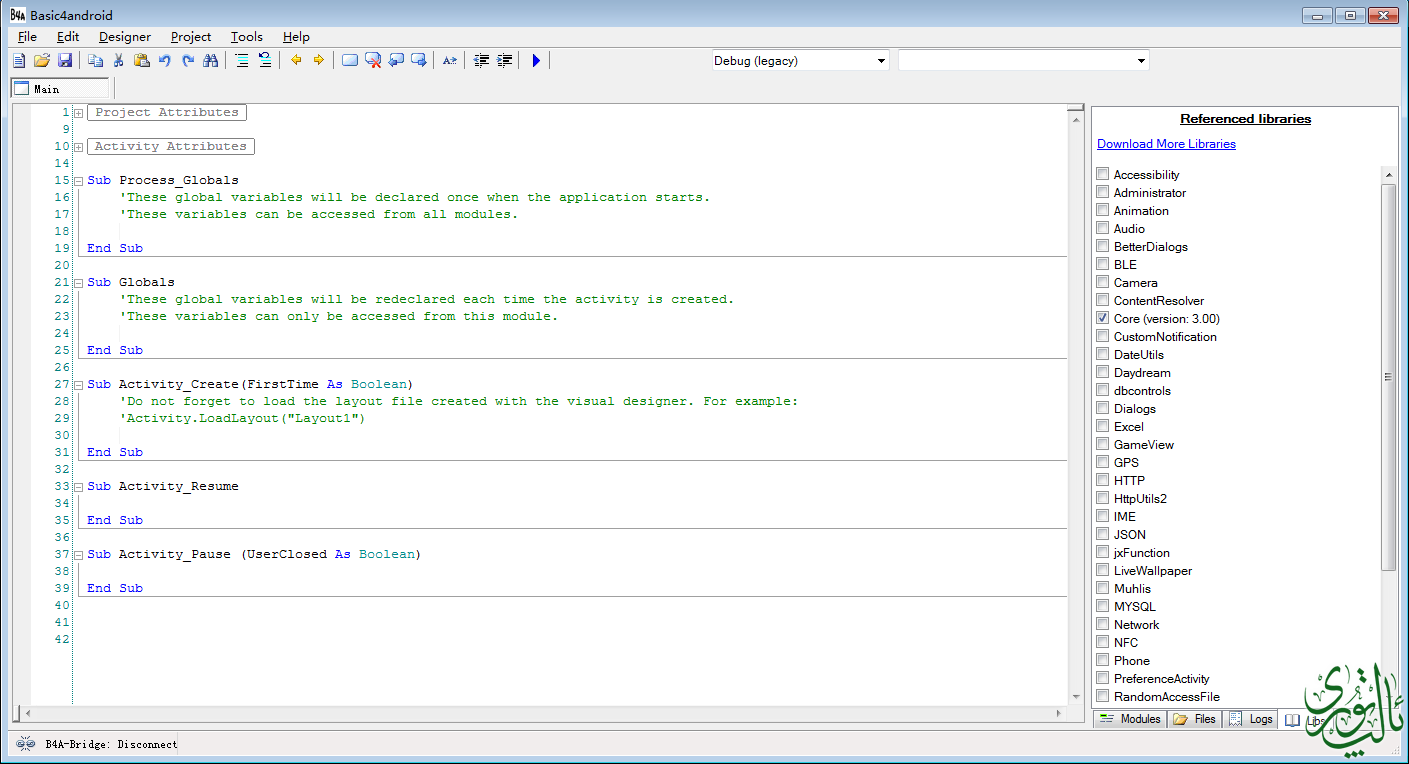This screenshot has width=1409, height=764.
Task: Expand the Activity Attributes region
Action: coord(79,147)
